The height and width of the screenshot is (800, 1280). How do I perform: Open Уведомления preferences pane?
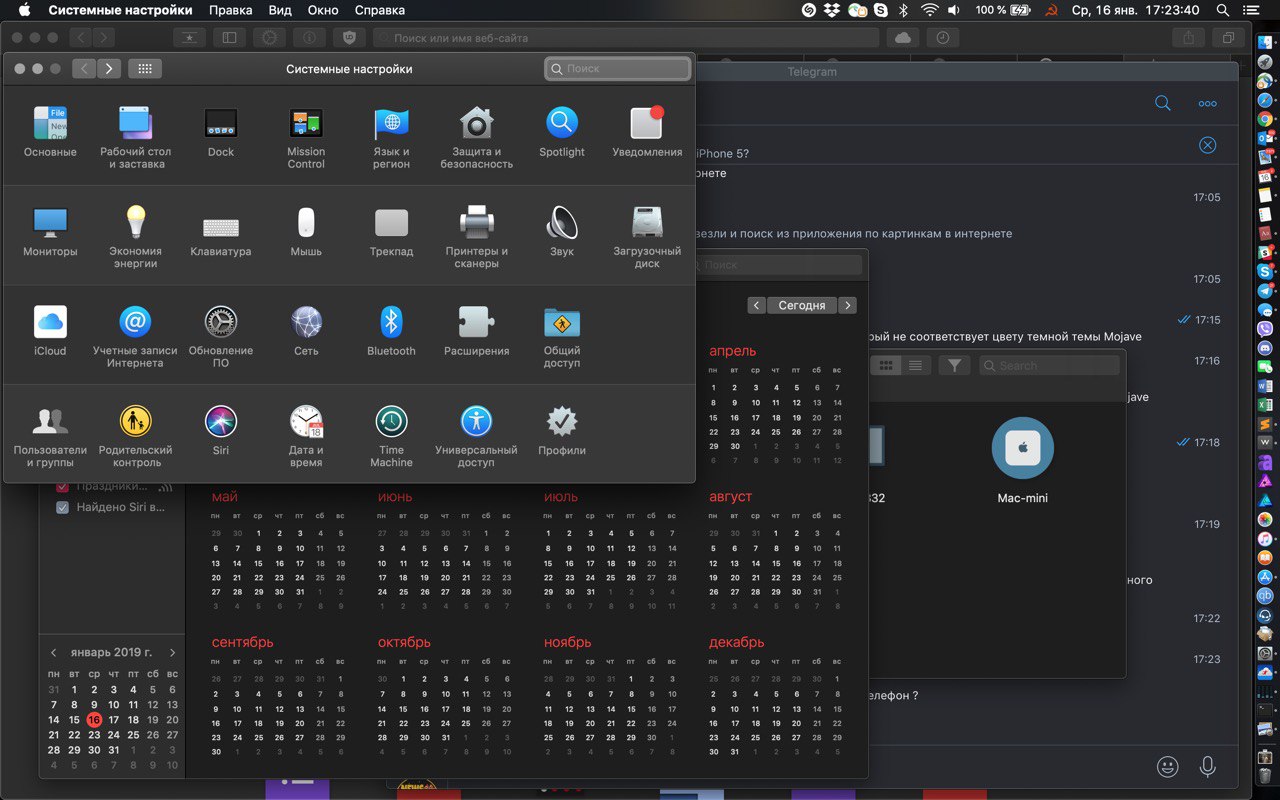pos(647,133)
